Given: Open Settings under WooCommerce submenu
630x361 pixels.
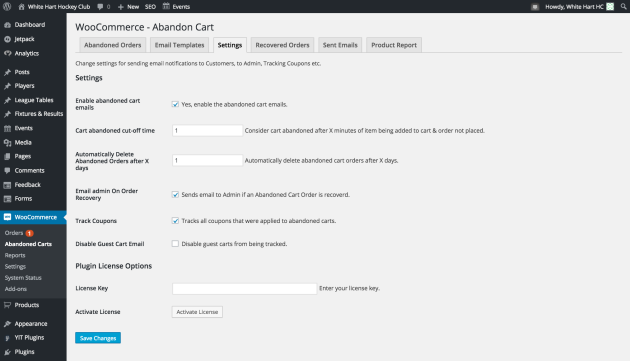Looking at the screenshot, I should (15, 267).
